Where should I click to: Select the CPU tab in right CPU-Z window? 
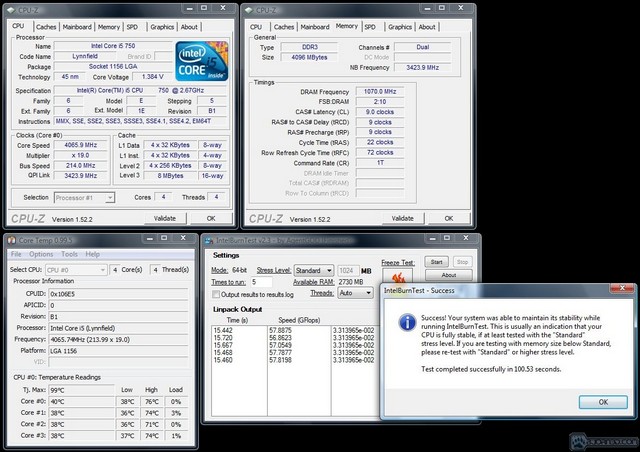pos(256,27)
